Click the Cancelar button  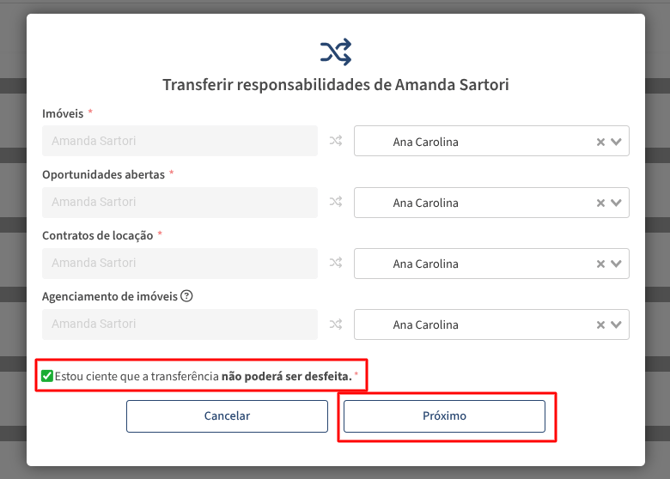[x=227, y=416]
